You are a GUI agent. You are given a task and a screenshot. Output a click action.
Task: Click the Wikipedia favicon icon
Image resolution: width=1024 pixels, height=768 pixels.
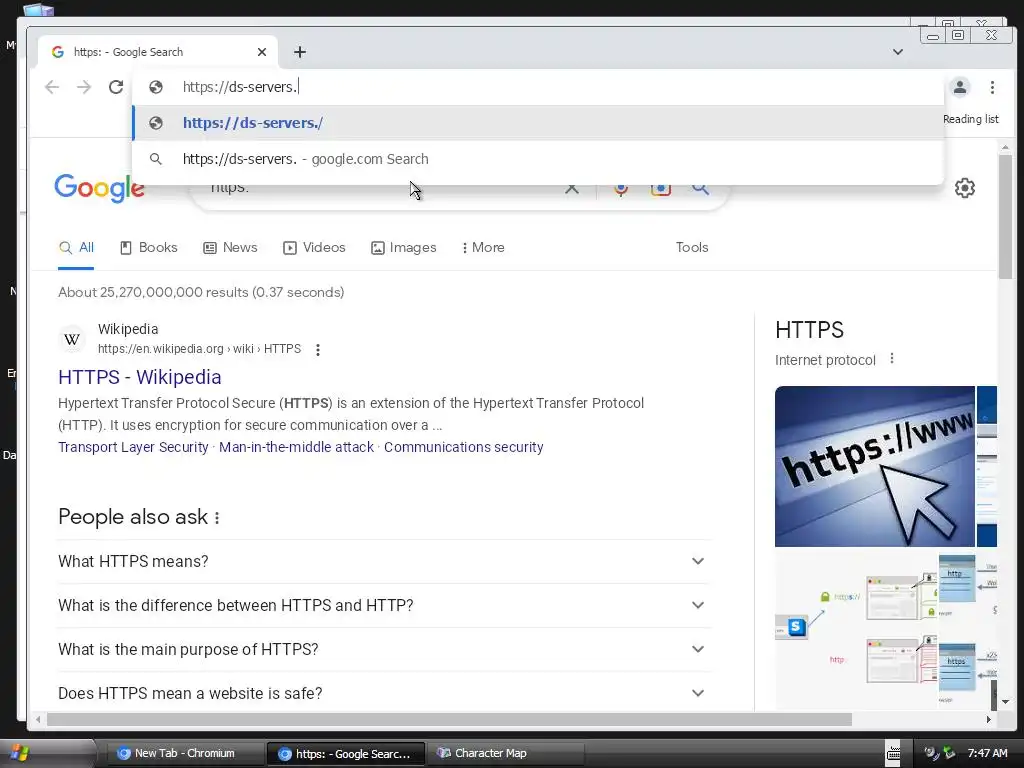(72, 339)
